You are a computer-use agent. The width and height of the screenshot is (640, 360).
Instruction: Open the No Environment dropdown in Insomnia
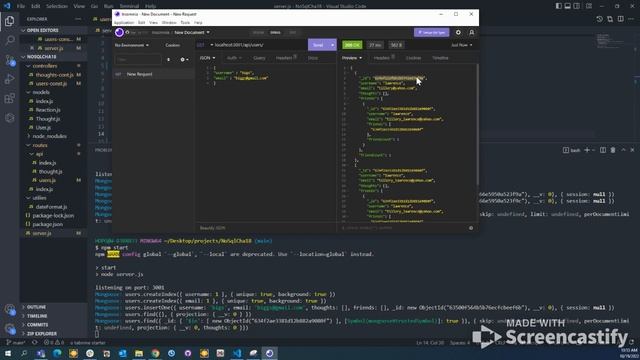point(131,45)
